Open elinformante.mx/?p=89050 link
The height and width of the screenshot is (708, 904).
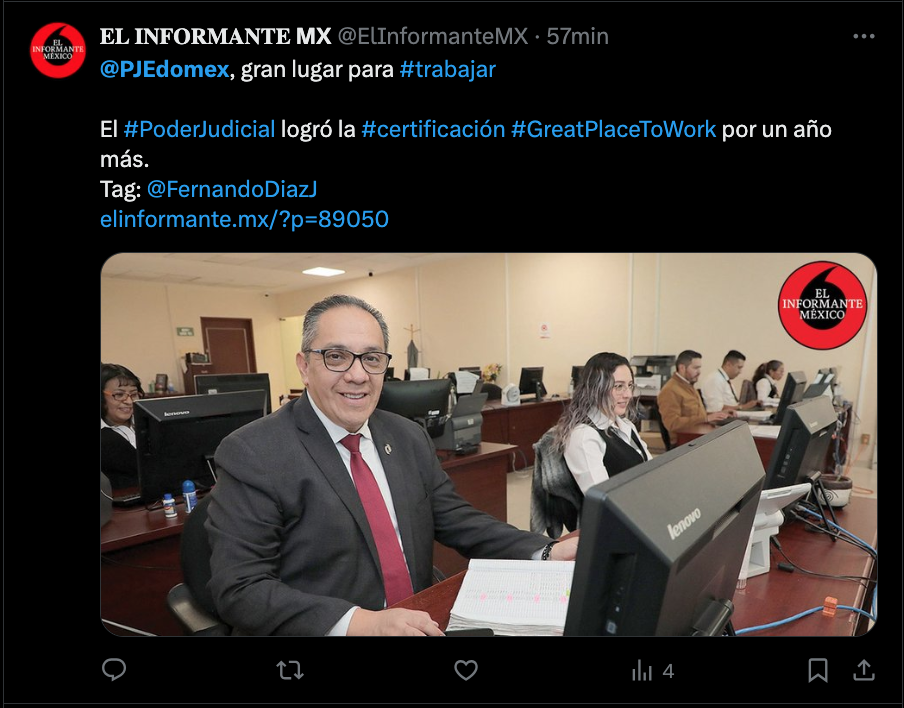(x=244, y=219)
